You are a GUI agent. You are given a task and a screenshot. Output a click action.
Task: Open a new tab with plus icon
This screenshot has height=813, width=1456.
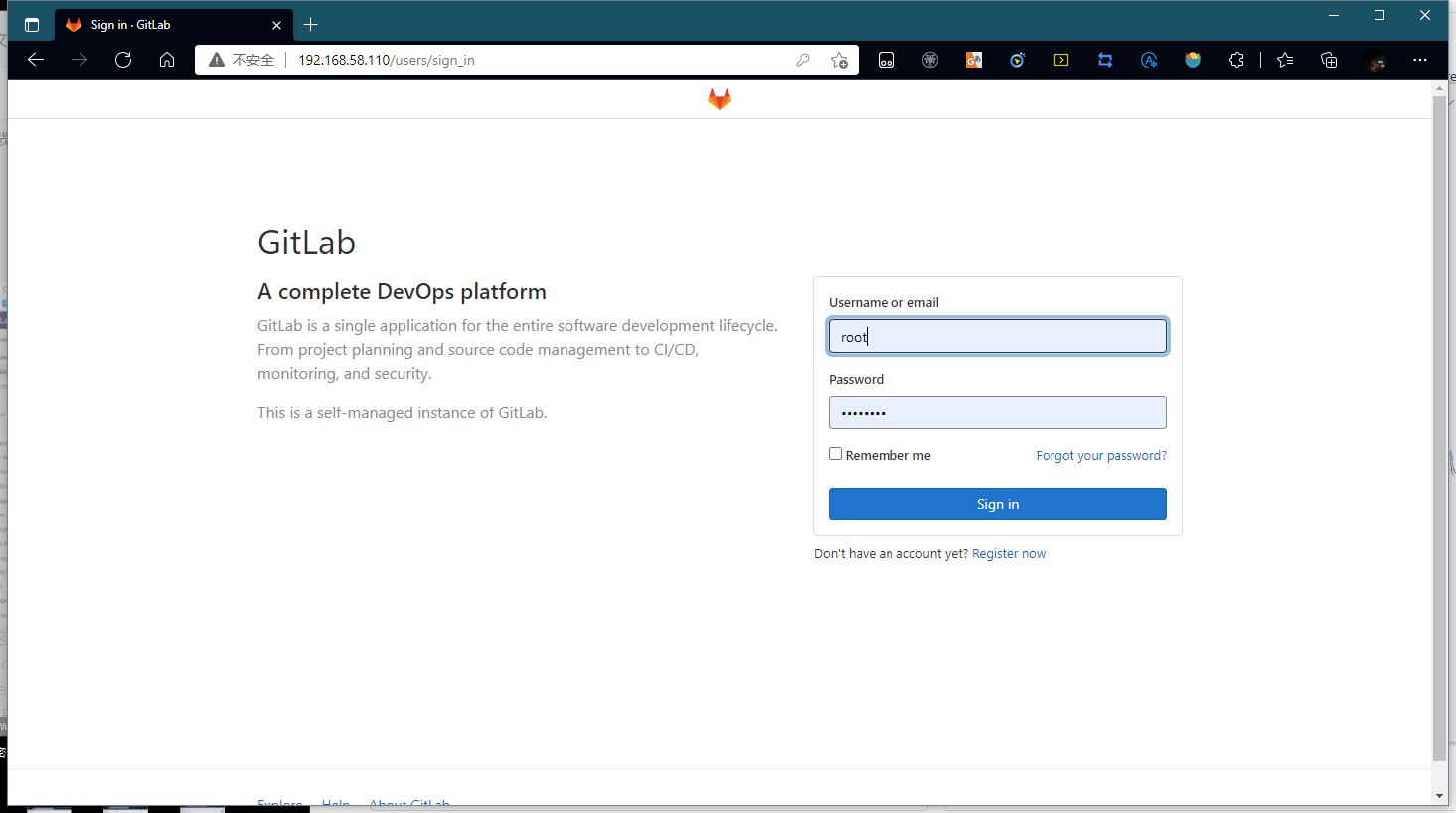(x=310, y=25)
